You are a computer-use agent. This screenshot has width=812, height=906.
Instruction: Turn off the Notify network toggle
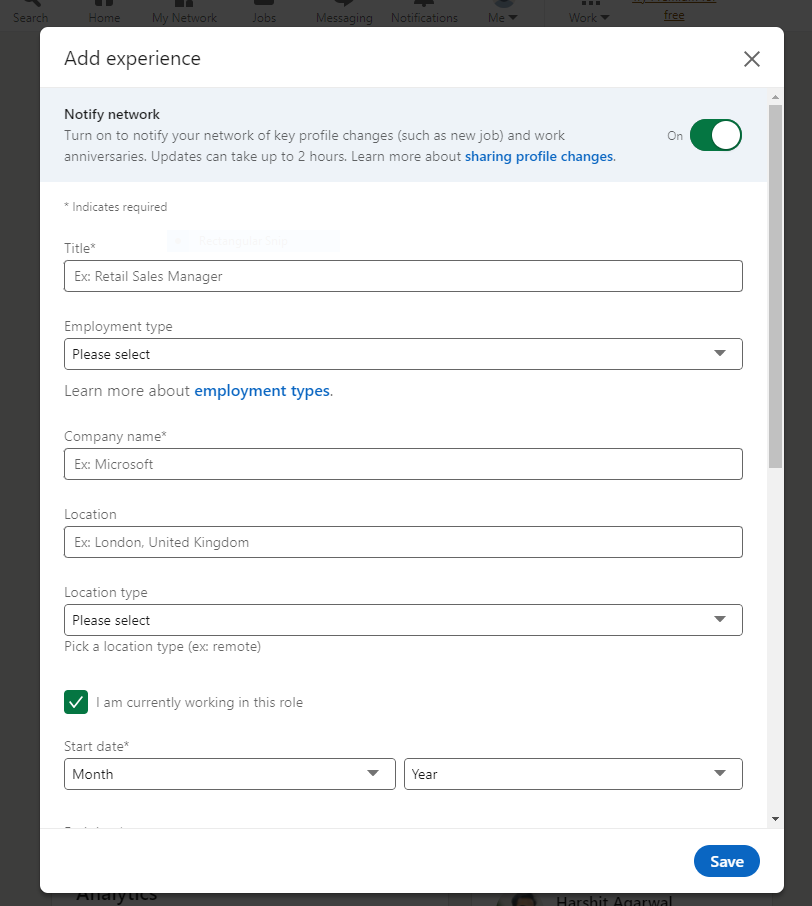pyautogui.click(x=715, y=135)
